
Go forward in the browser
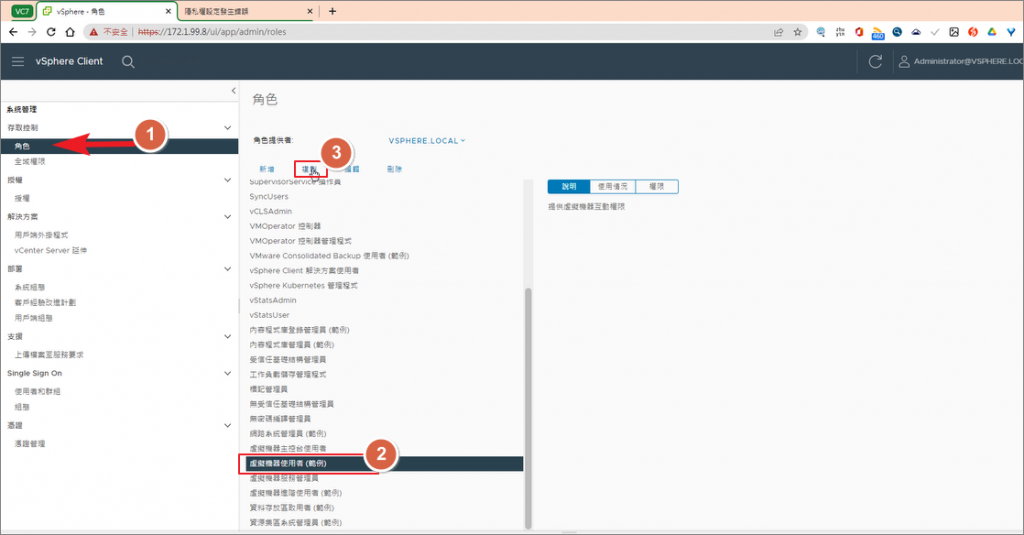point(32,31)
